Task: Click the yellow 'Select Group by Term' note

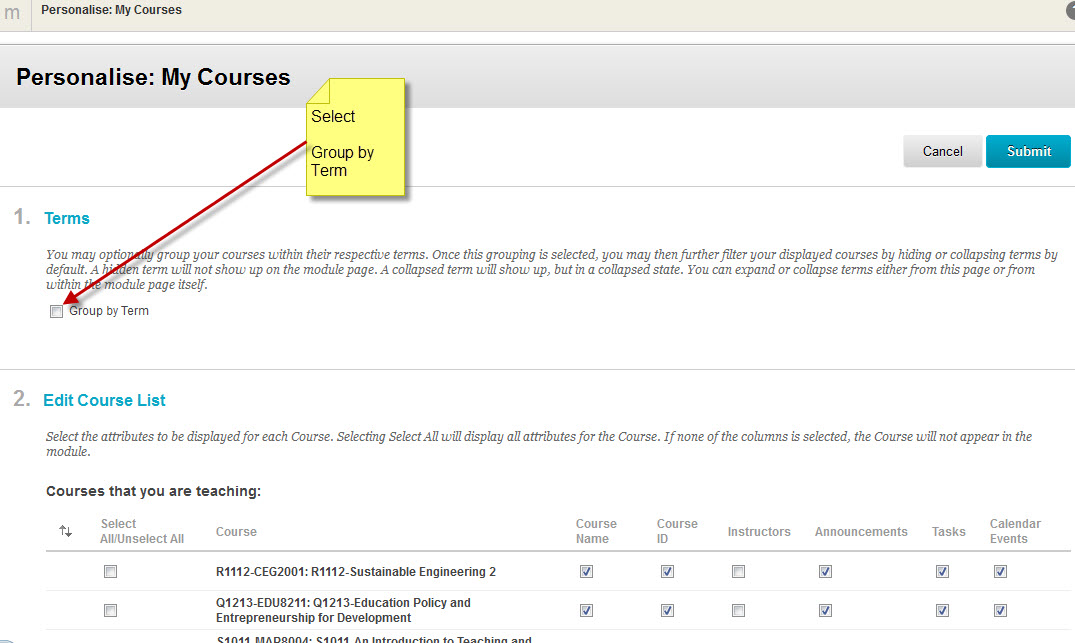Action: click(356, 137)
